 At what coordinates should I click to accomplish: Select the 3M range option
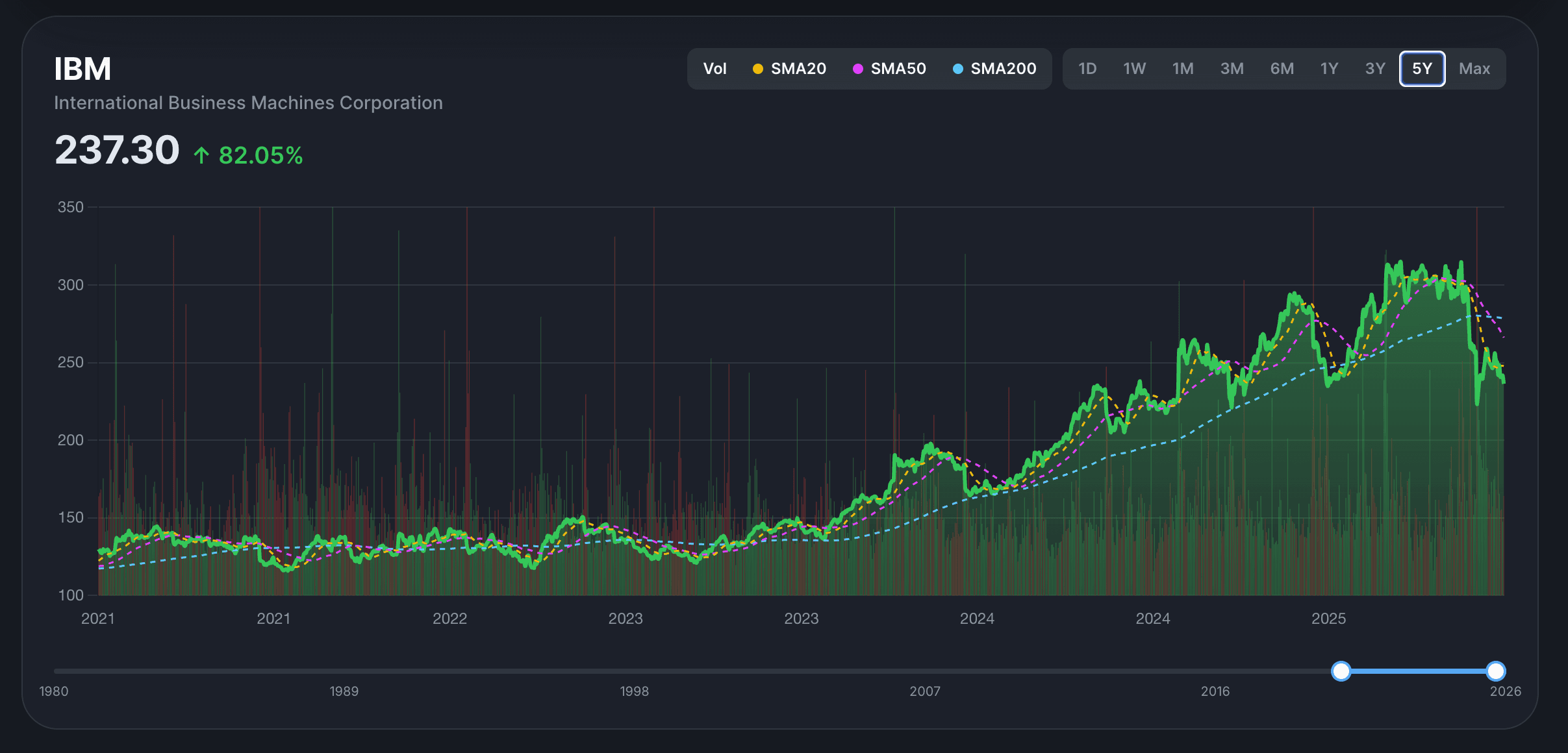coord(1232,68)
